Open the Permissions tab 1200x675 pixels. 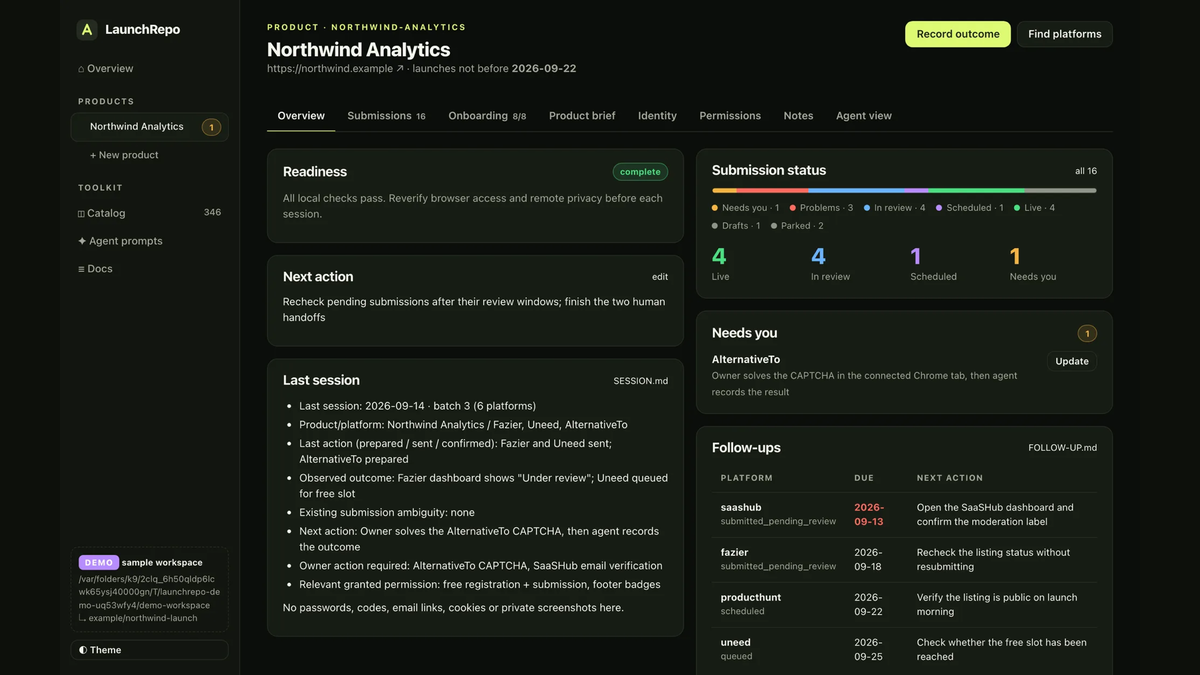[x=730, y=116]
